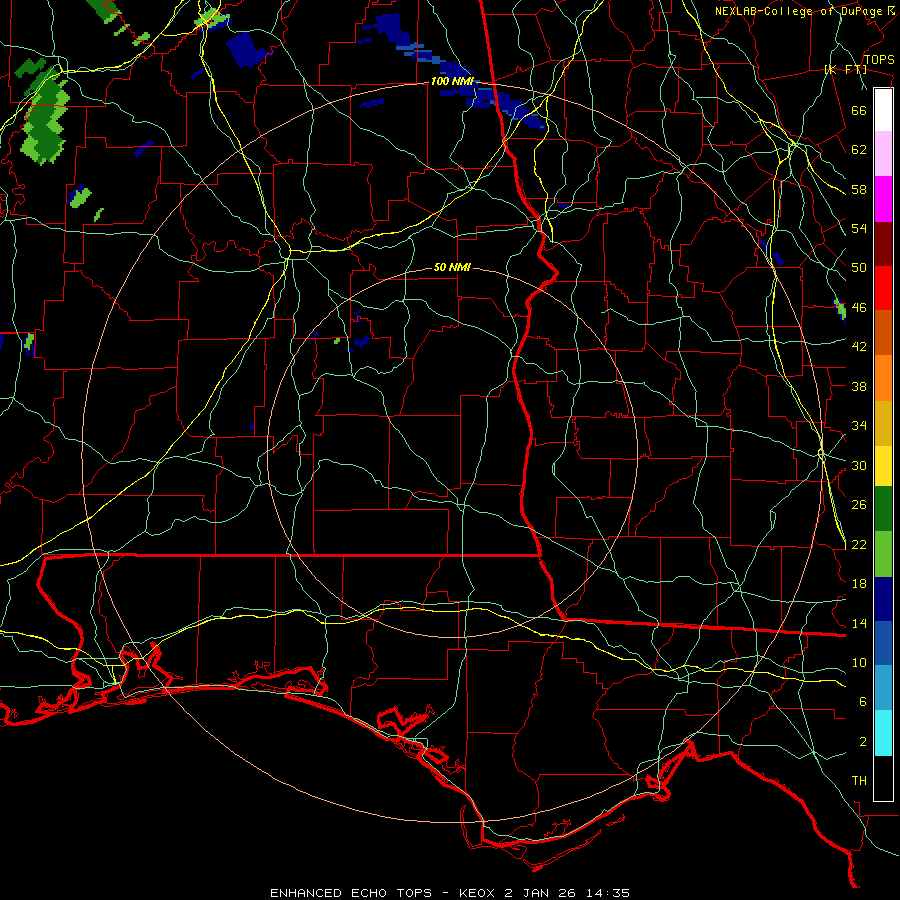Click the dark green 22-26 legend swatch
This screenshot has width=900, height=900.
point(883,509)
